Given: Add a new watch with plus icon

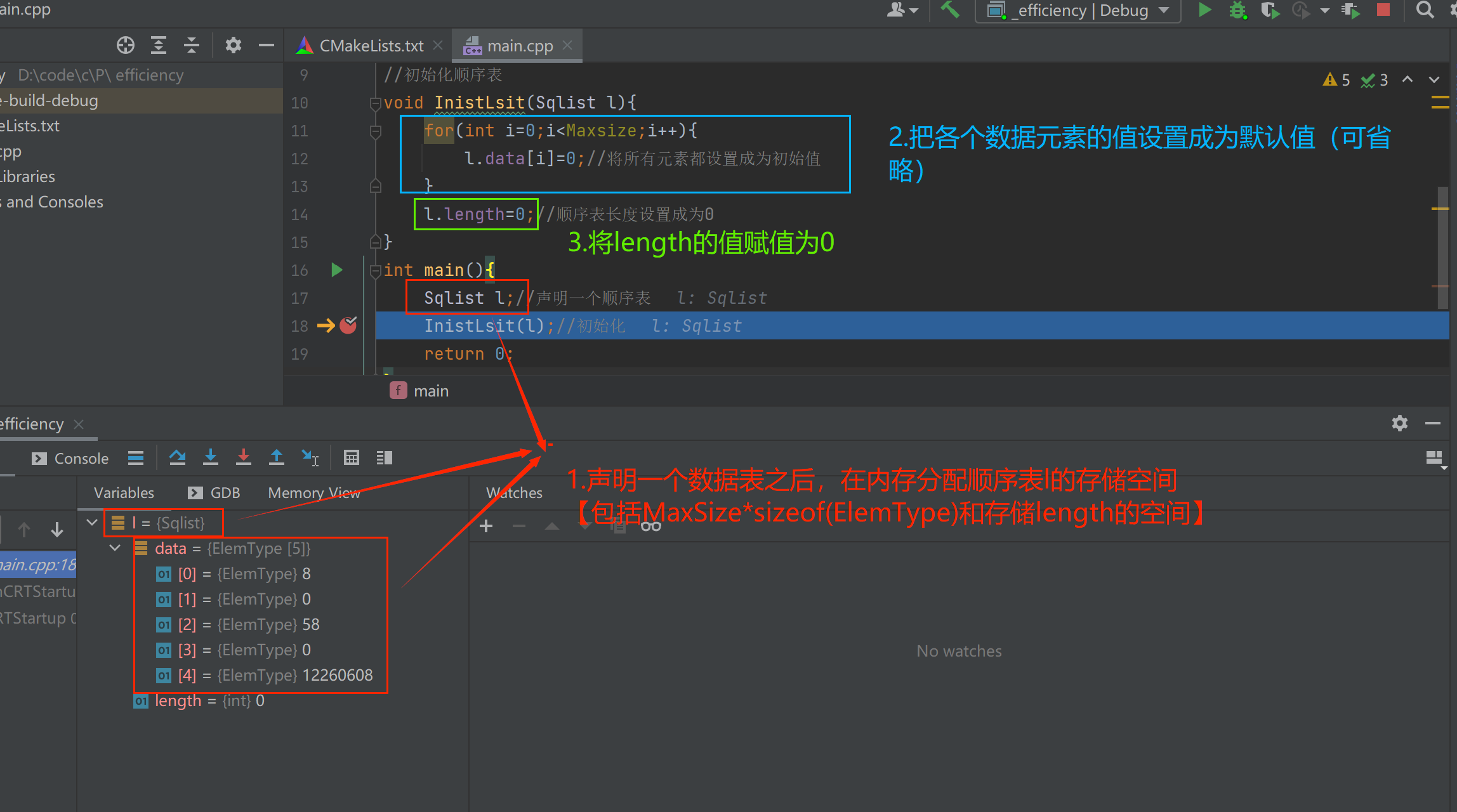Looking at the screenshot, I should pos(486,526).
